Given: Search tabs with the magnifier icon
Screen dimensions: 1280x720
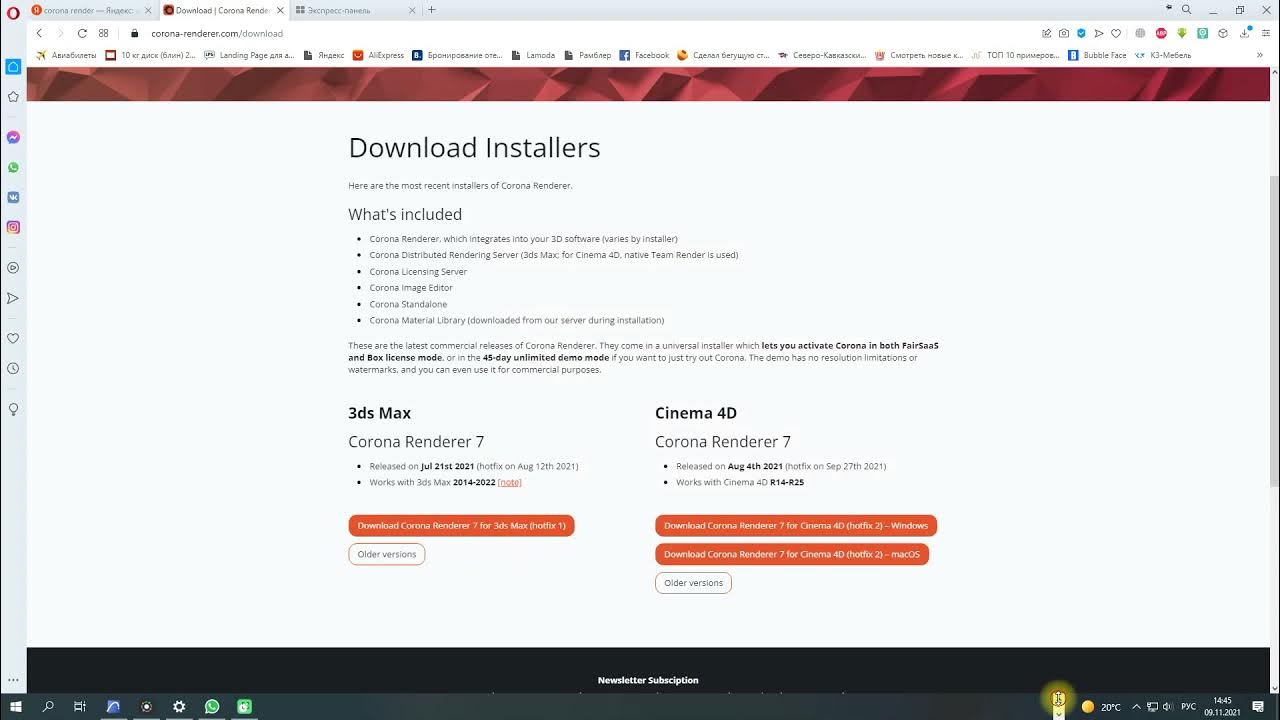Looking at the screenshot, I should point(1187,10).
